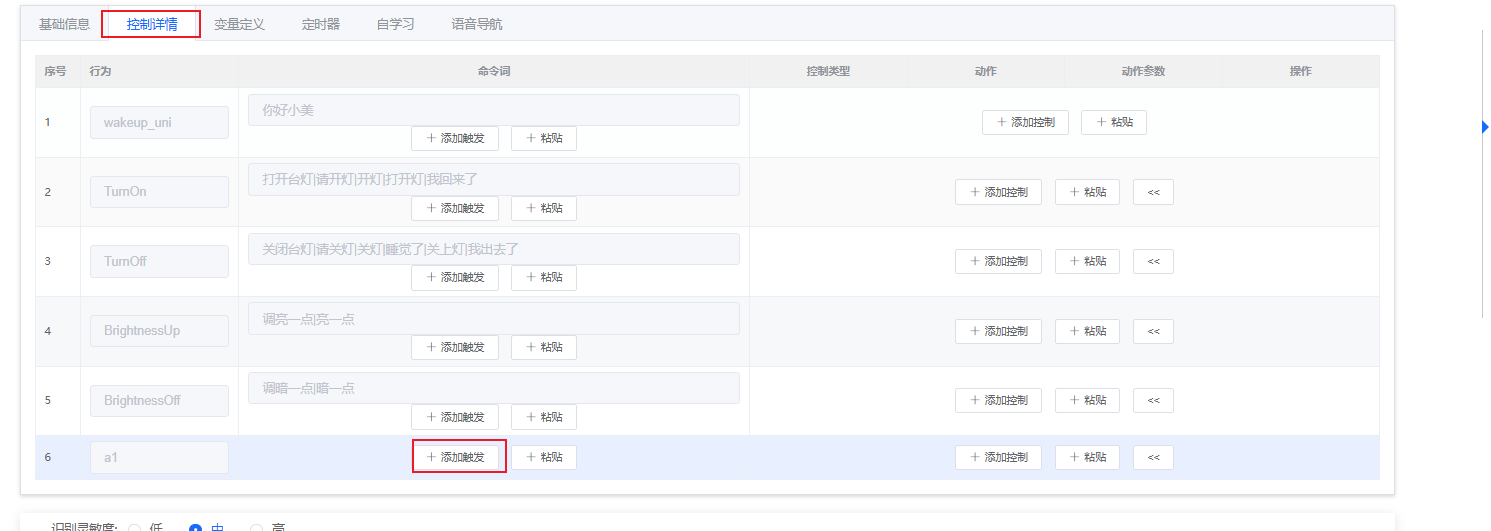Click the << button in the a1 row
Screen dimensions: 1491x531
1152,457
